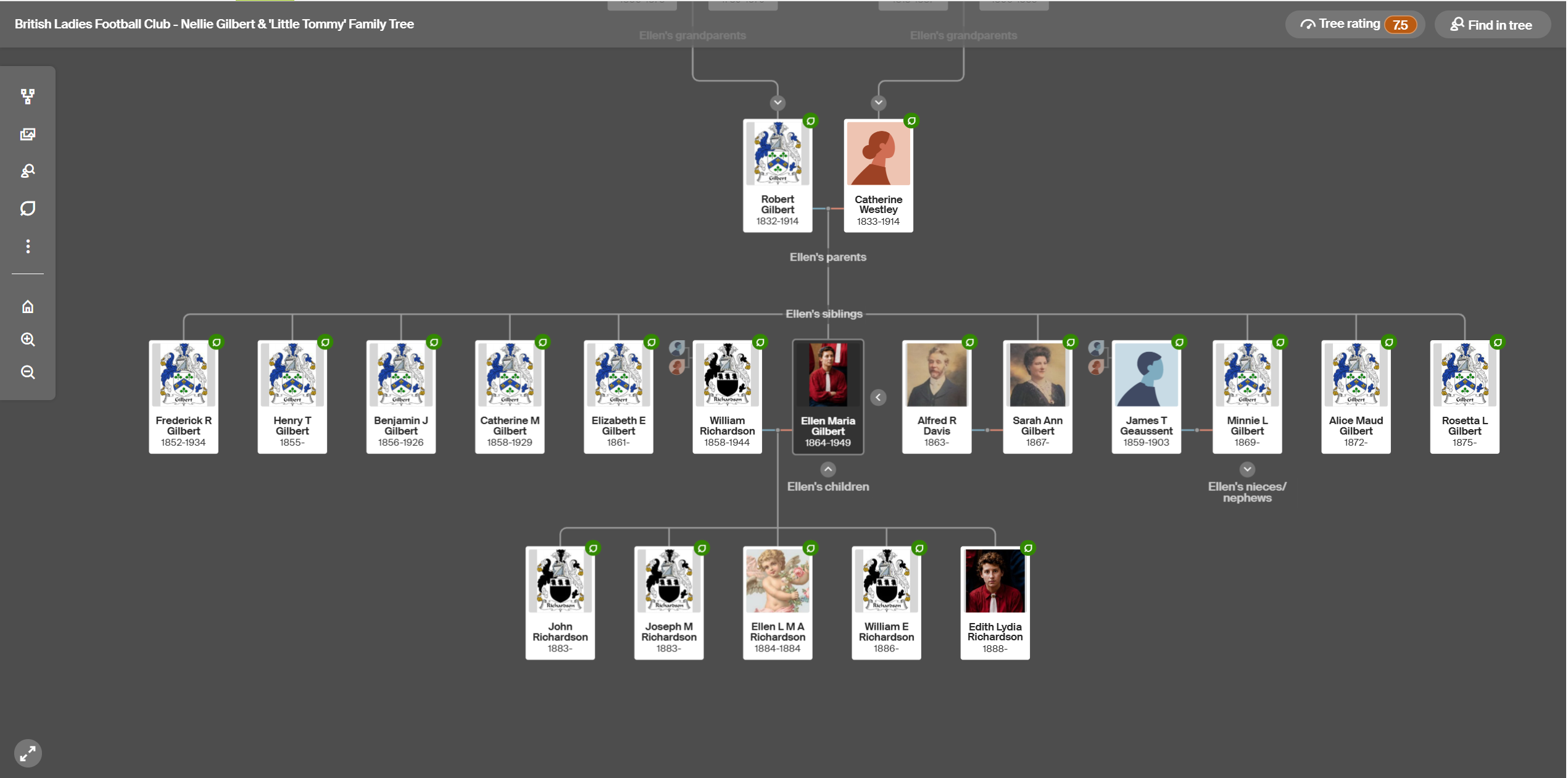Open hint leaf on Rosetta L Gilbert
This screenshot has height=778, width=1568.
pos(1498,342)
